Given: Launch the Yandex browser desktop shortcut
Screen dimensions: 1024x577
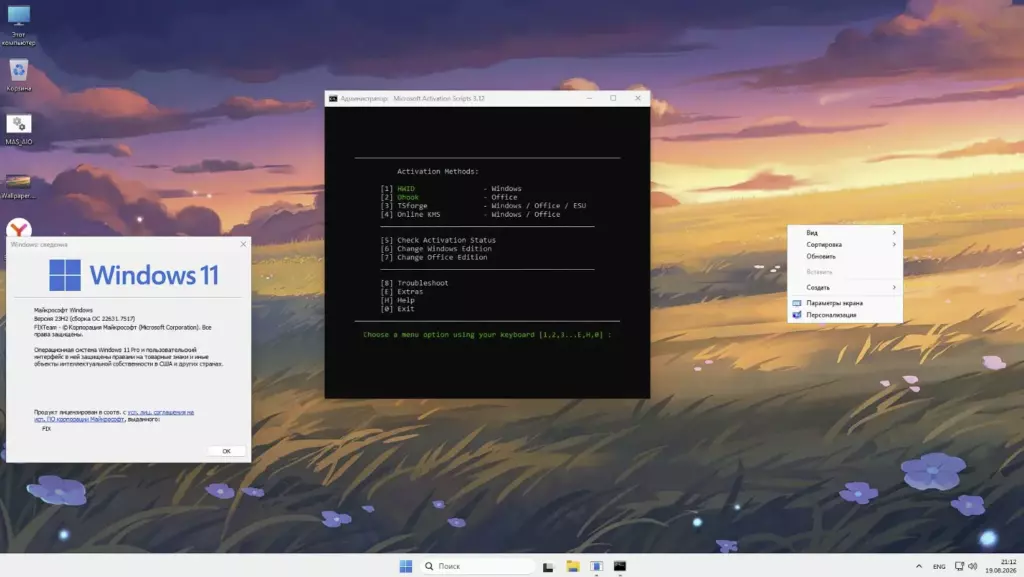Looking at the screenshot, I should click(19, 228).
